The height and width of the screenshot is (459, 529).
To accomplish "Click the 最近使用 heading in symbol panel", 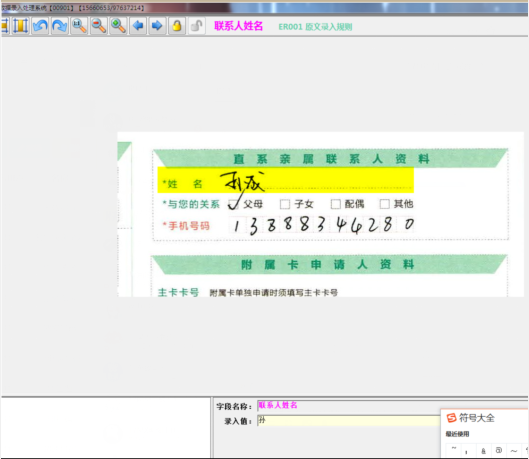I will pos(457,434).
